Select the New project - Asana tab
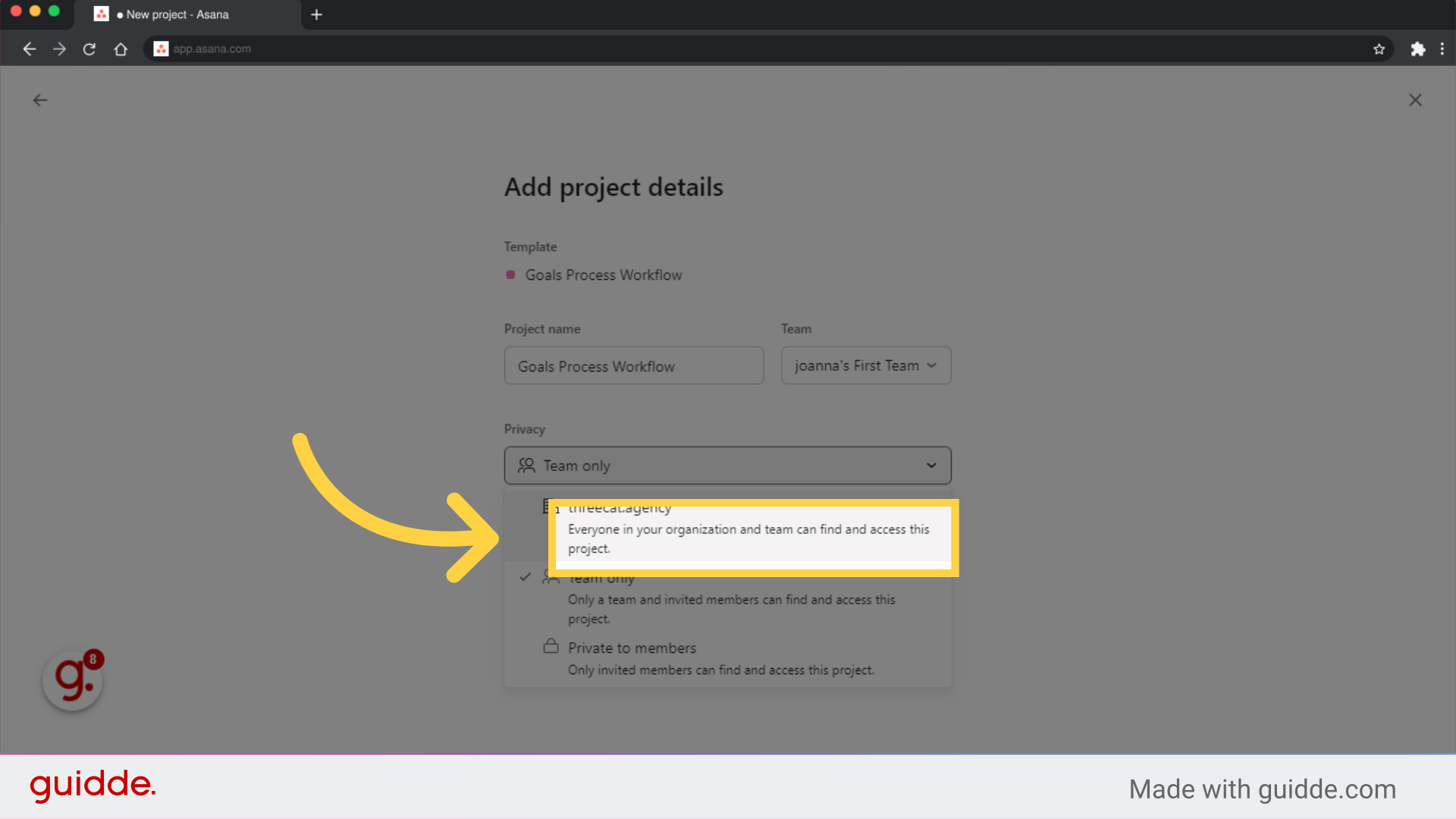The height and width of the screenshot is (819, 1456). pyautogui.click(x=188, y=14)
